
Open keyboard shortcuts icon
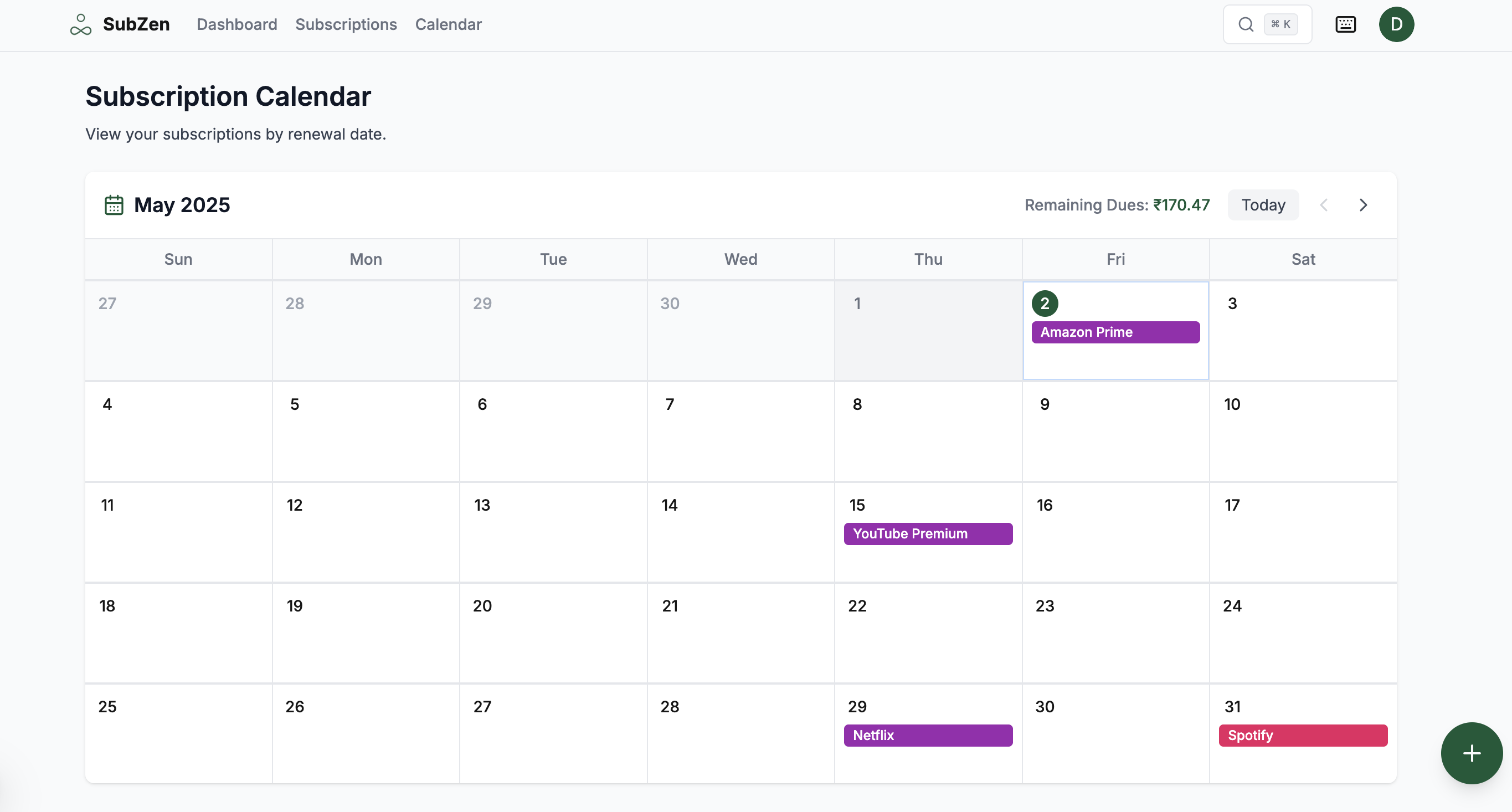(1345, 25)
